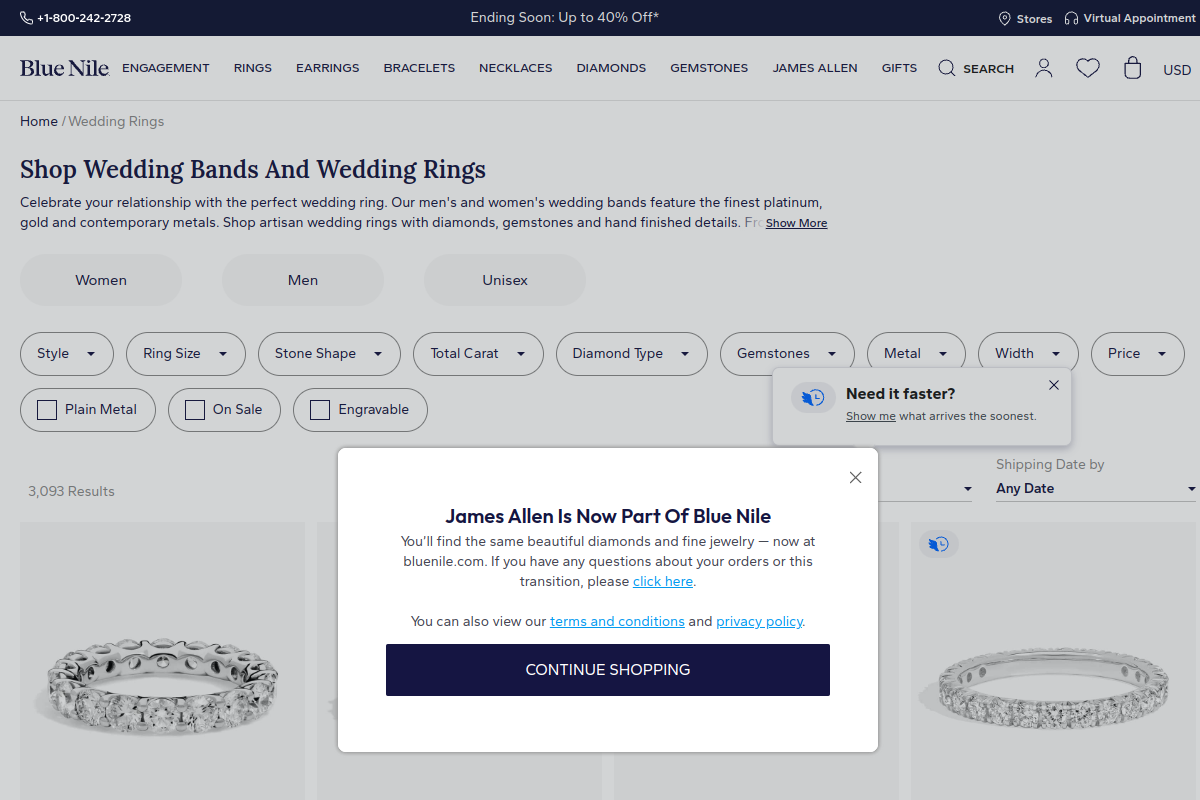Click the phone icon beside +1-800-242-2728

click(26, 18)
